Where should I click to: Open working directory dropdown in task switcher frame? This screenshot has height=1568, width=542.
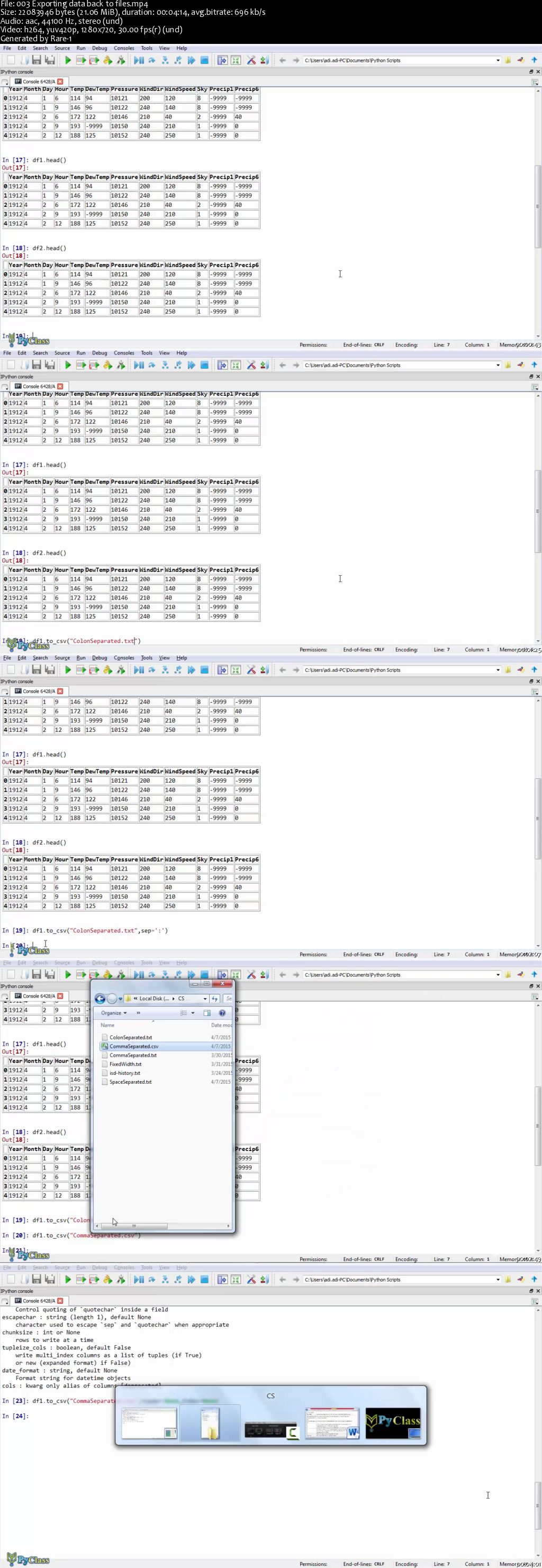(498, 1280)
